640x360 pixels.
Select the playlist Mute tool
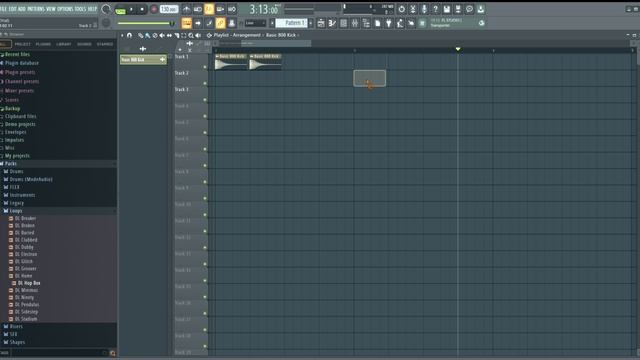click(162, 36)
